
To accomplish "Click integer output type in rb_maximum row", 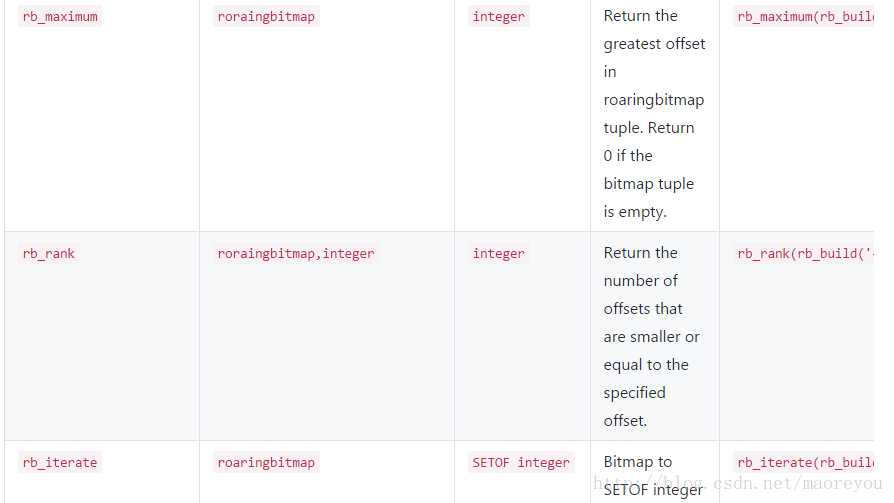I will [499, 17].
